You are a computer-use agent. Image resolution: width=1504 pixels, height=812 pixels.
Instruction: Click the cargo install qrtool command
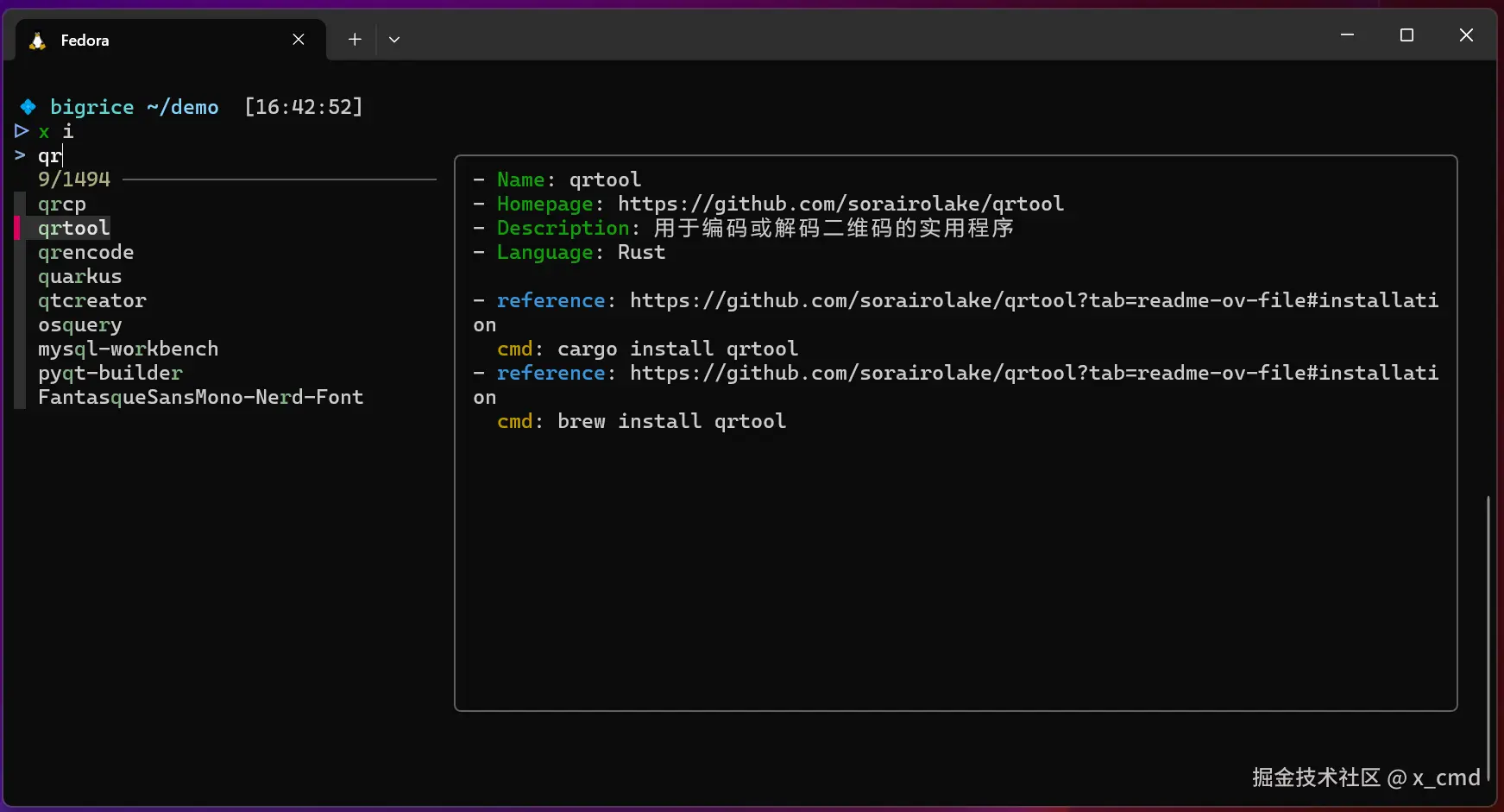(x=678, y=349)
